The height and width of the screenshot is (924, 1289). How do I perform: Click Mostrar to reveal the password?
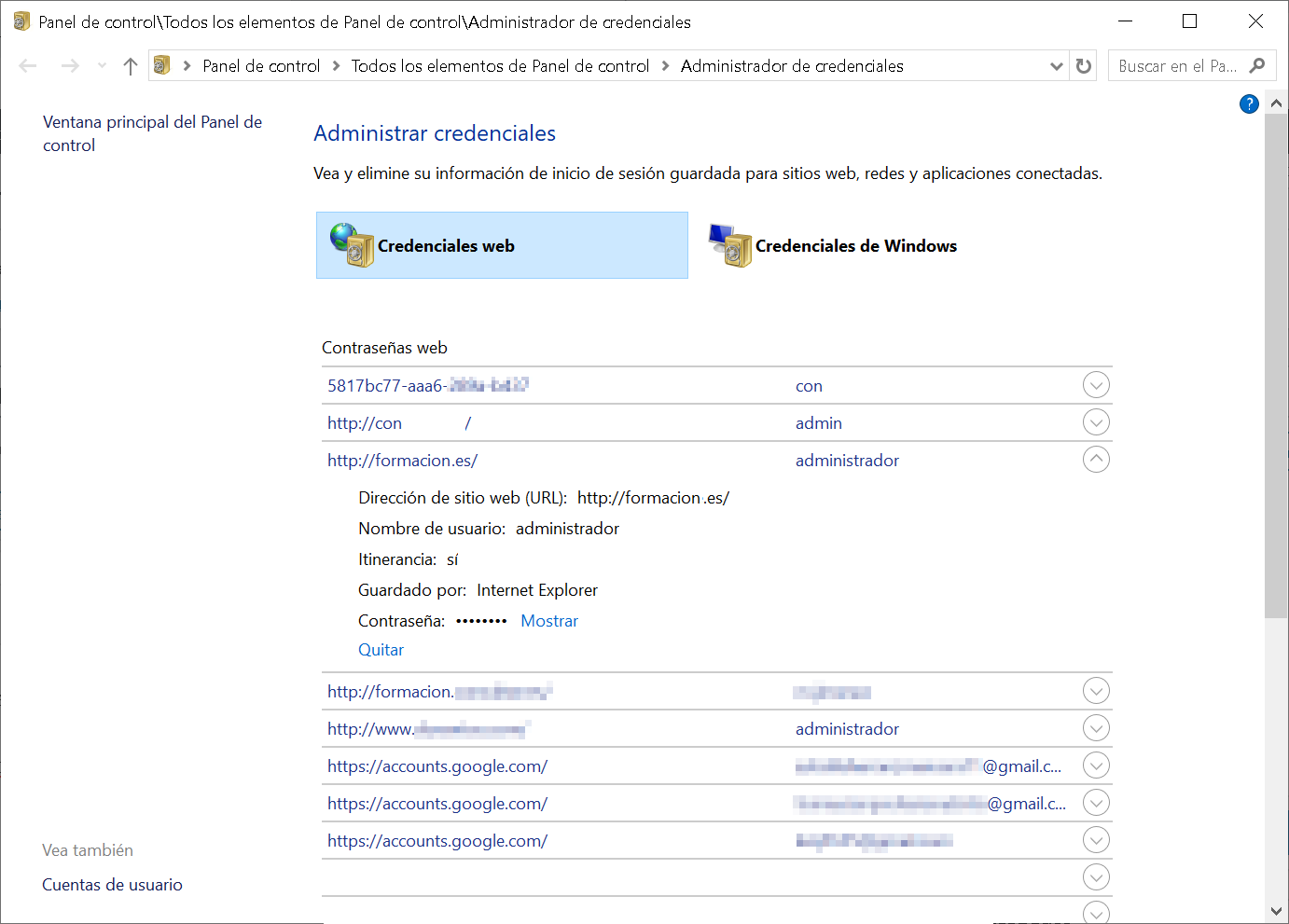tap(549, 620)
